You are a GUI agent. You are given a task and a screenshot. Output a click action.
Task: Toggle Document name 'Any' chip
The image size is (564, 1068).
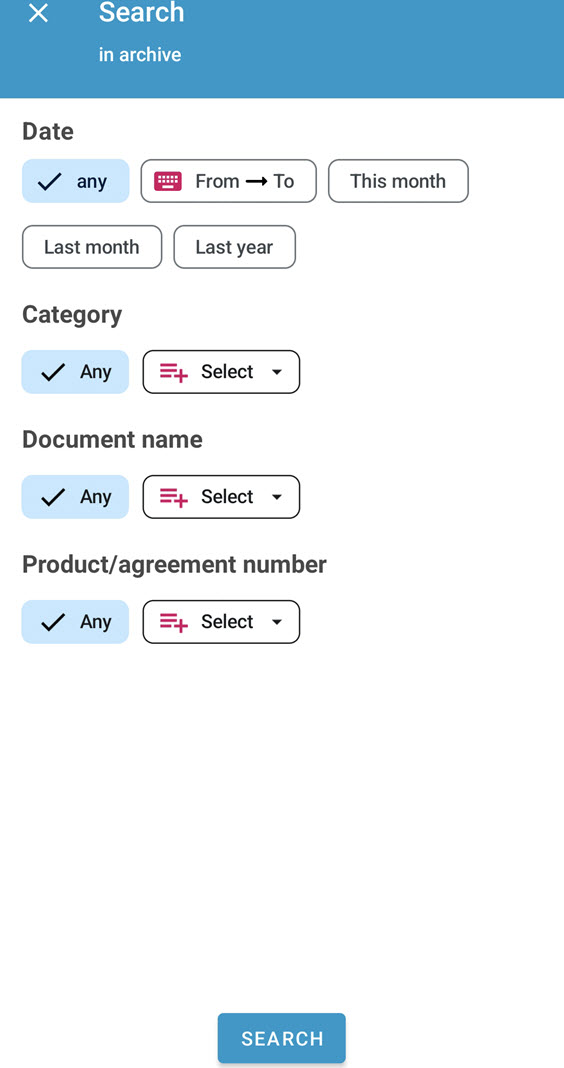pyautogui.click(x=76, y=497)
